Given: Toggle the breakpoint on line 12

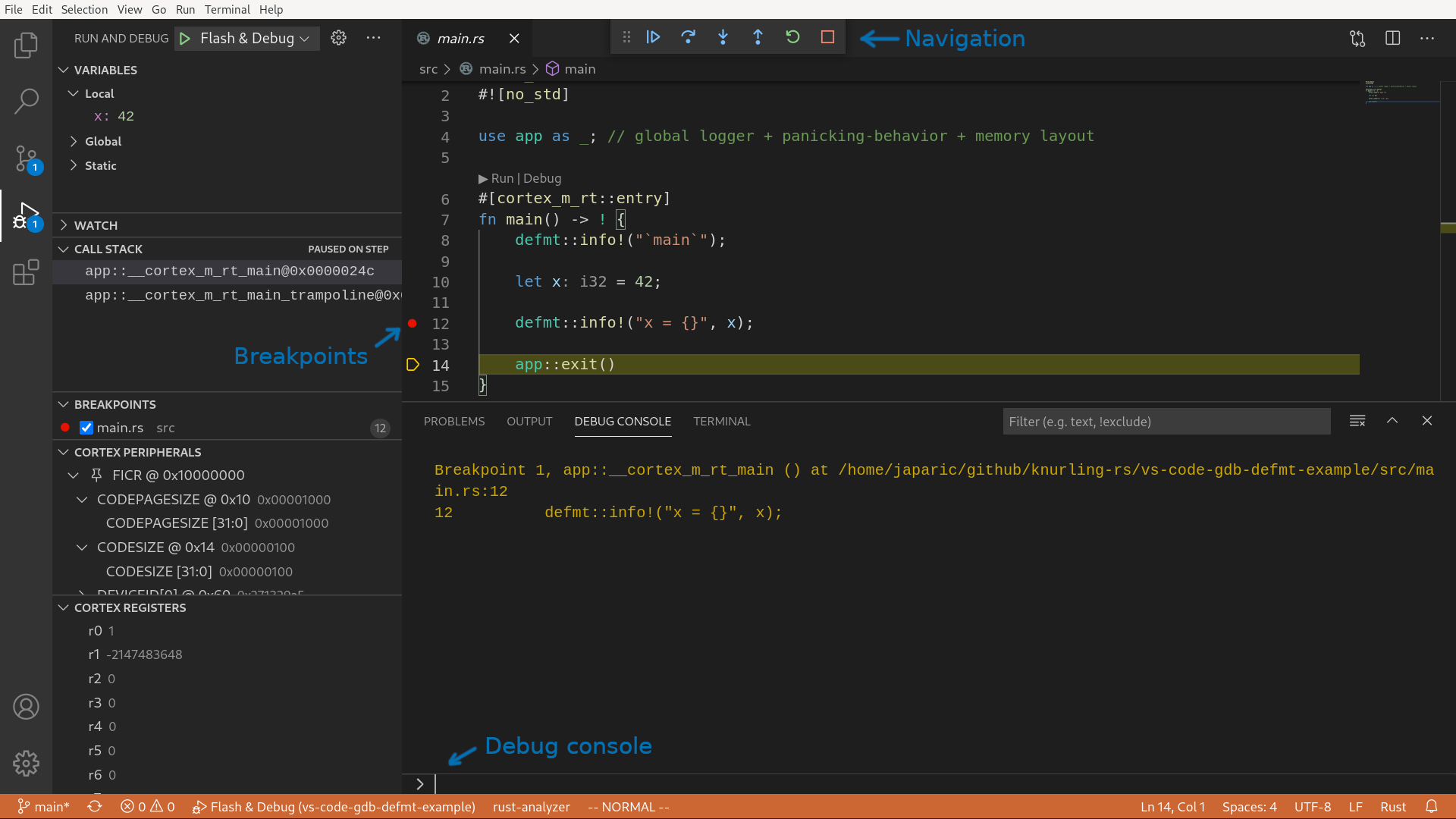Looking at the screenshot, I should point(413,323).
